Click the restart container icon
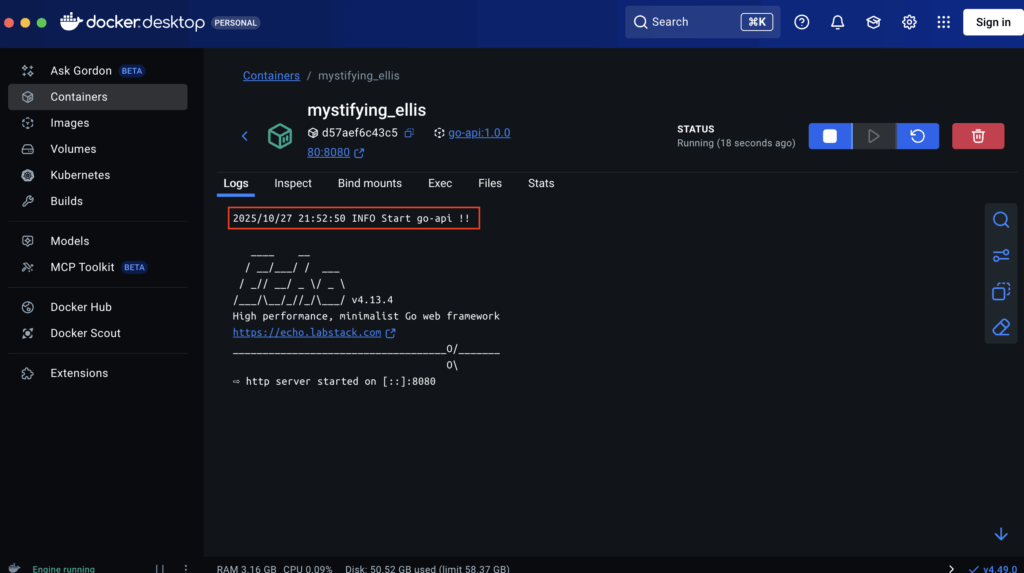The width and height of the screenshot is (1024, 573). (x=917, y=136)
